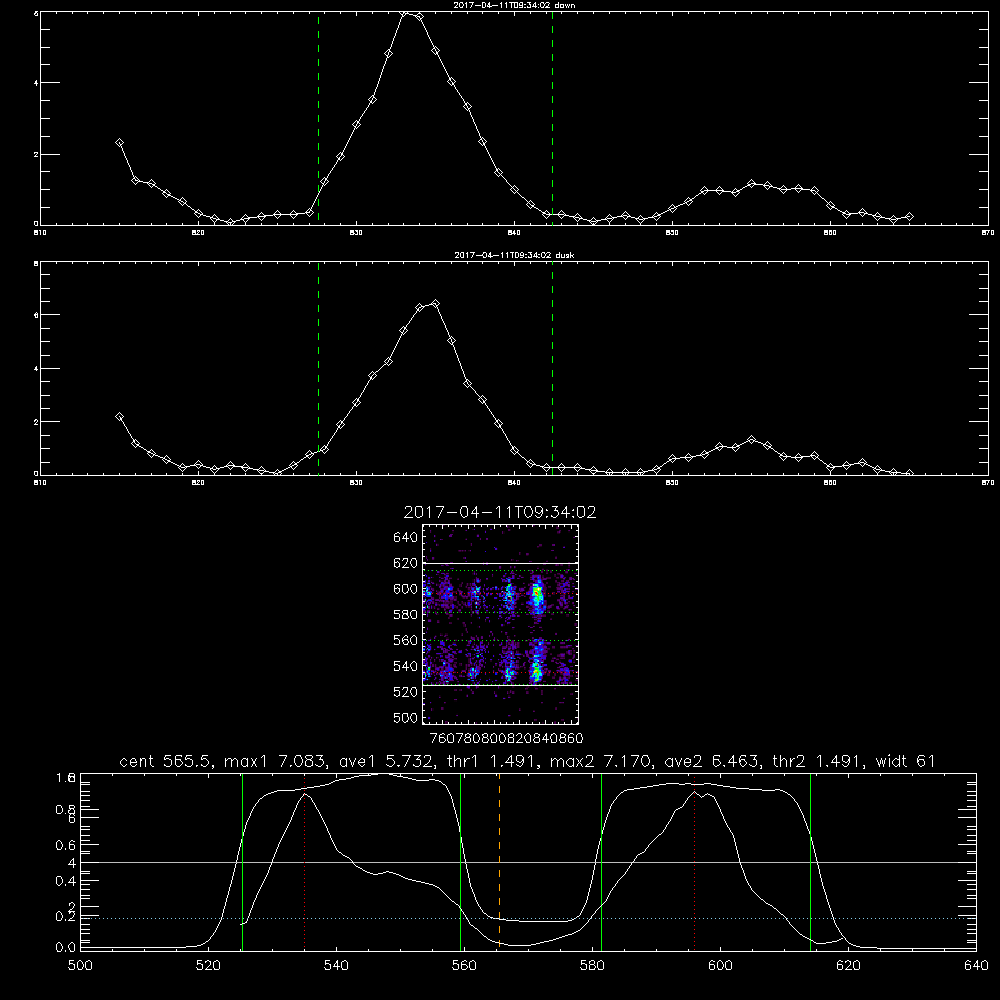Click the 600 x-axis label of bottom plot
The width and height of the screenshot is (1000, 1000).
721,966
